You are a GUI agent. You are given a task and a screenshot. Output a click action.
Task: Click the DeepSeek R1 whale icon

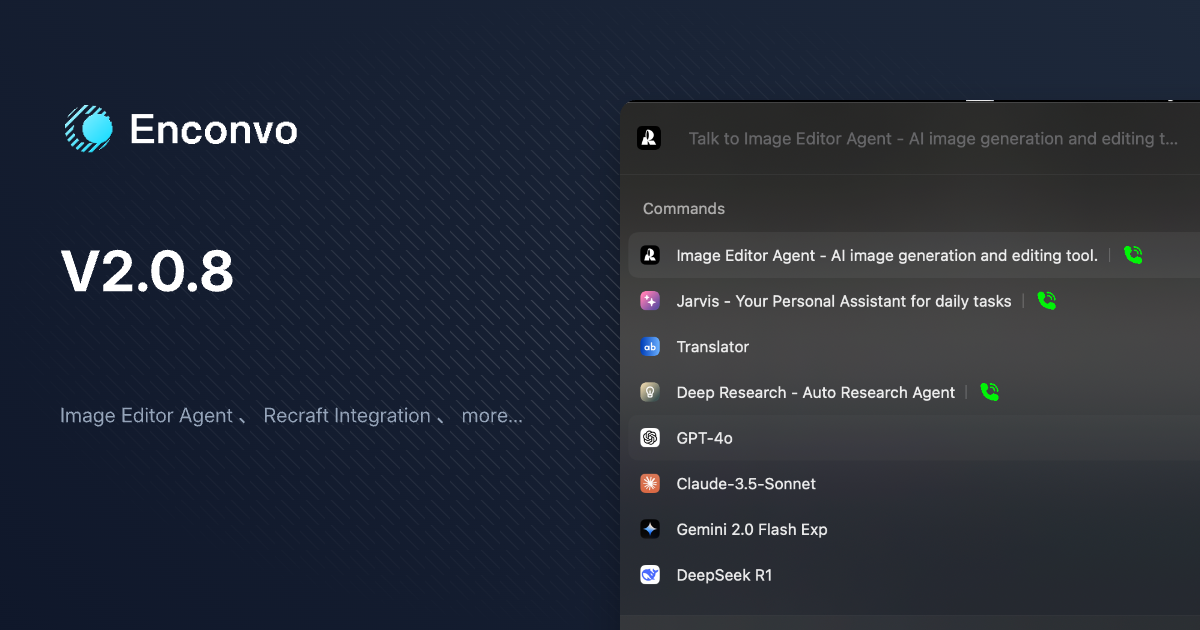650,575
